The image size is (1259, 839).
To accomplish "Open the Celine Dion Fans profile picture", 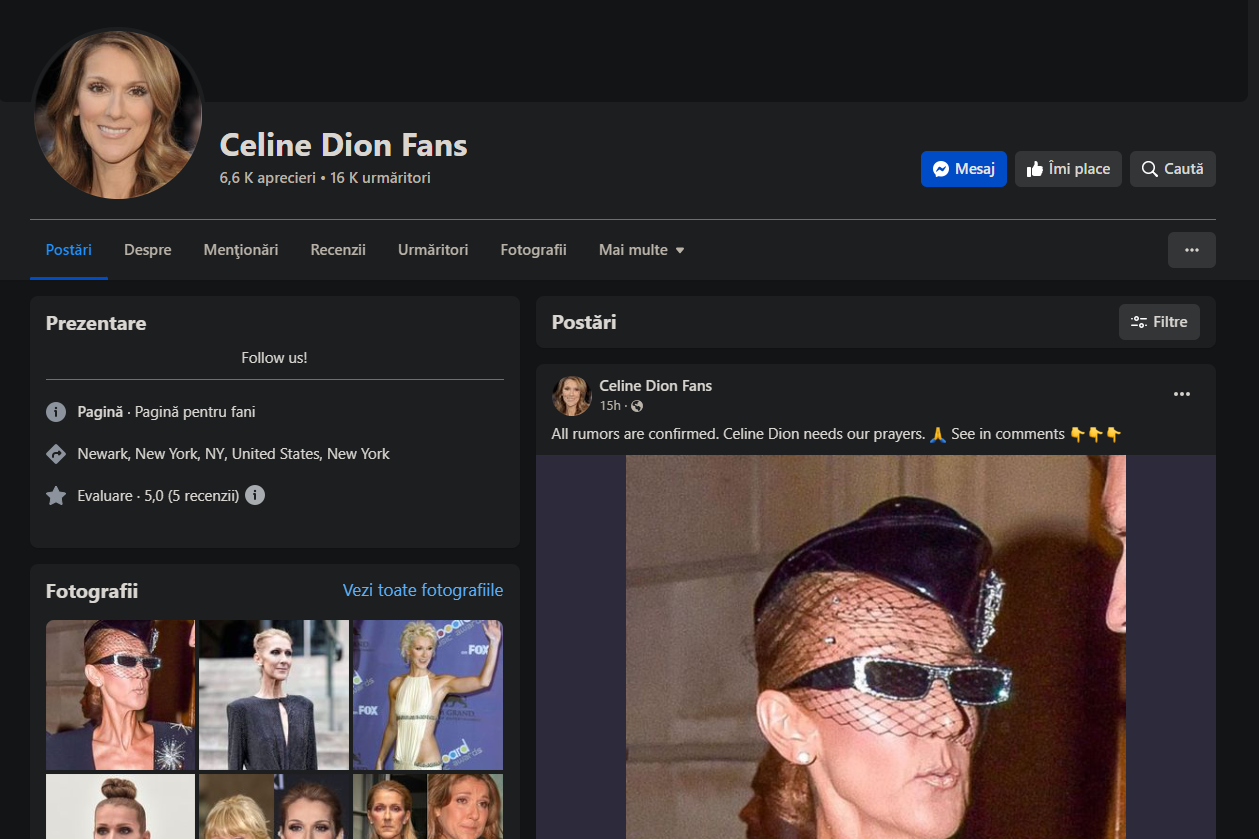I will (x=118, y=114).
